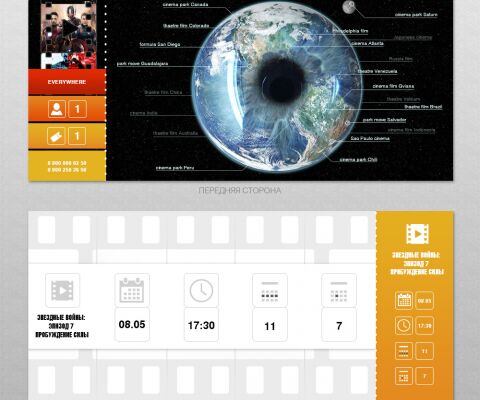This screenshot has height=400, width=480.
Task: Play the Avengers movie thumbnail
Action: [69, 27]
